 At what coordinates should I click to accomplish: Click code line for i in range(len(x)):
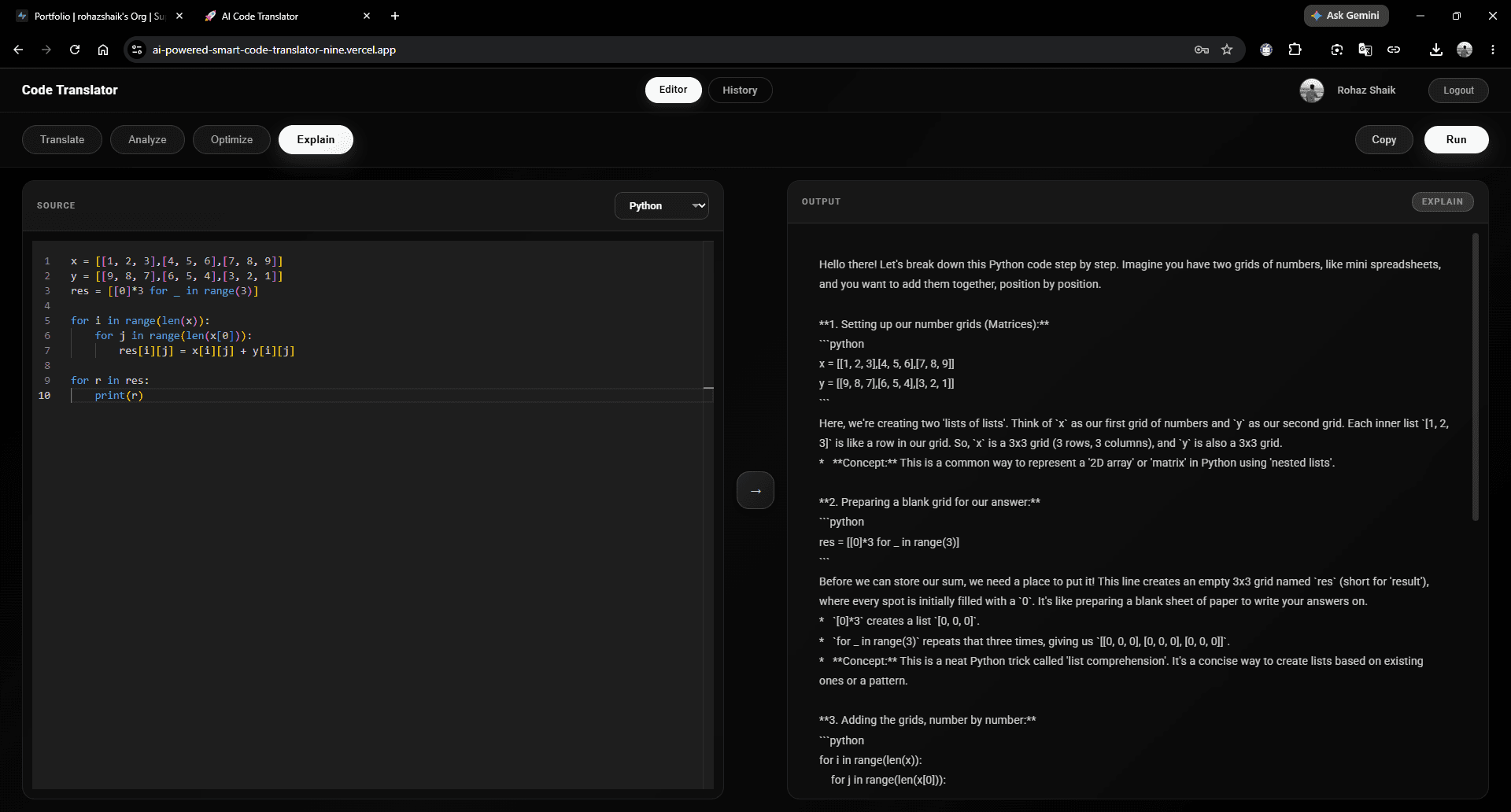140,320
